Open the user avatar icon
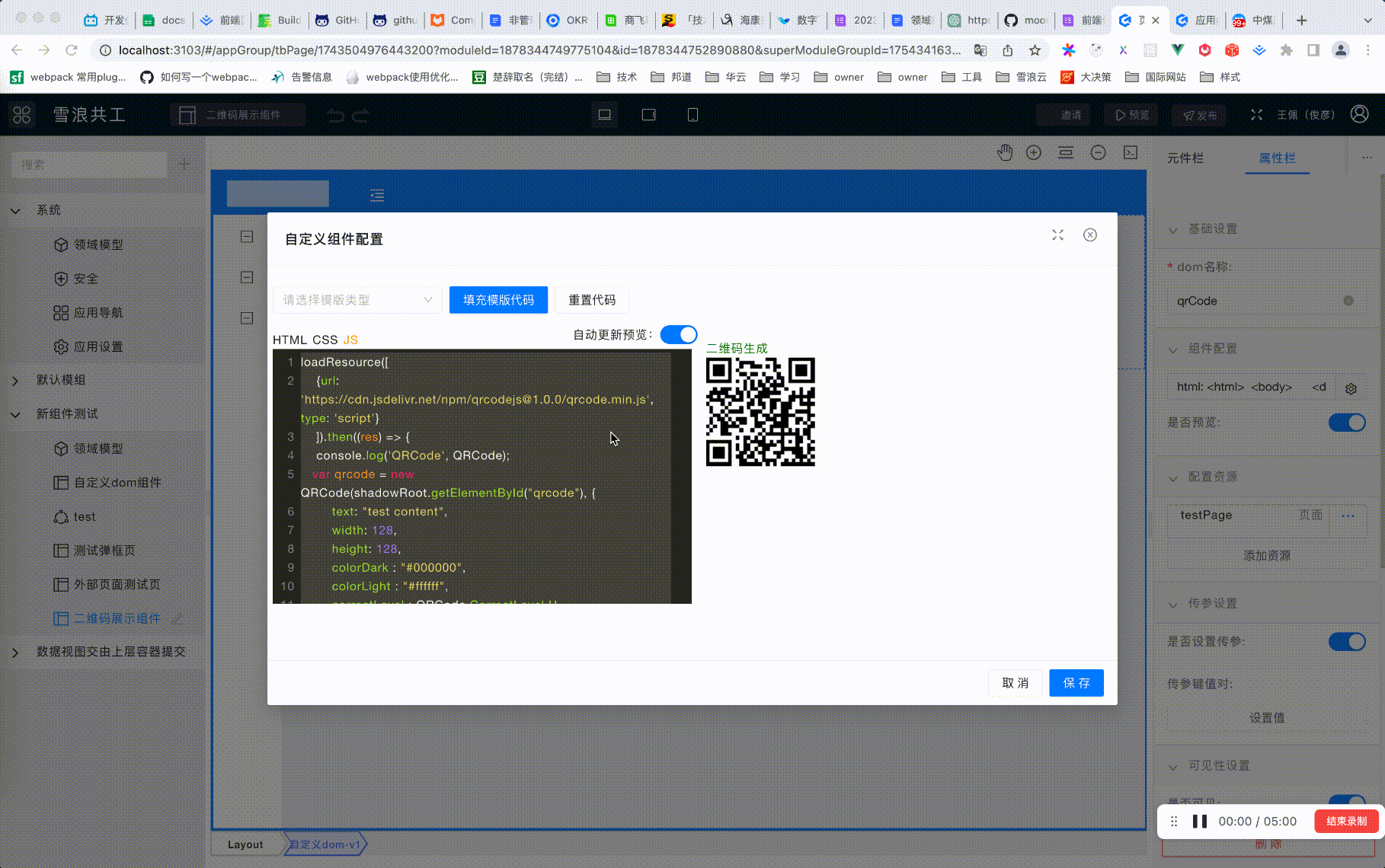The image size is (1385, 868). point(1359,114)
